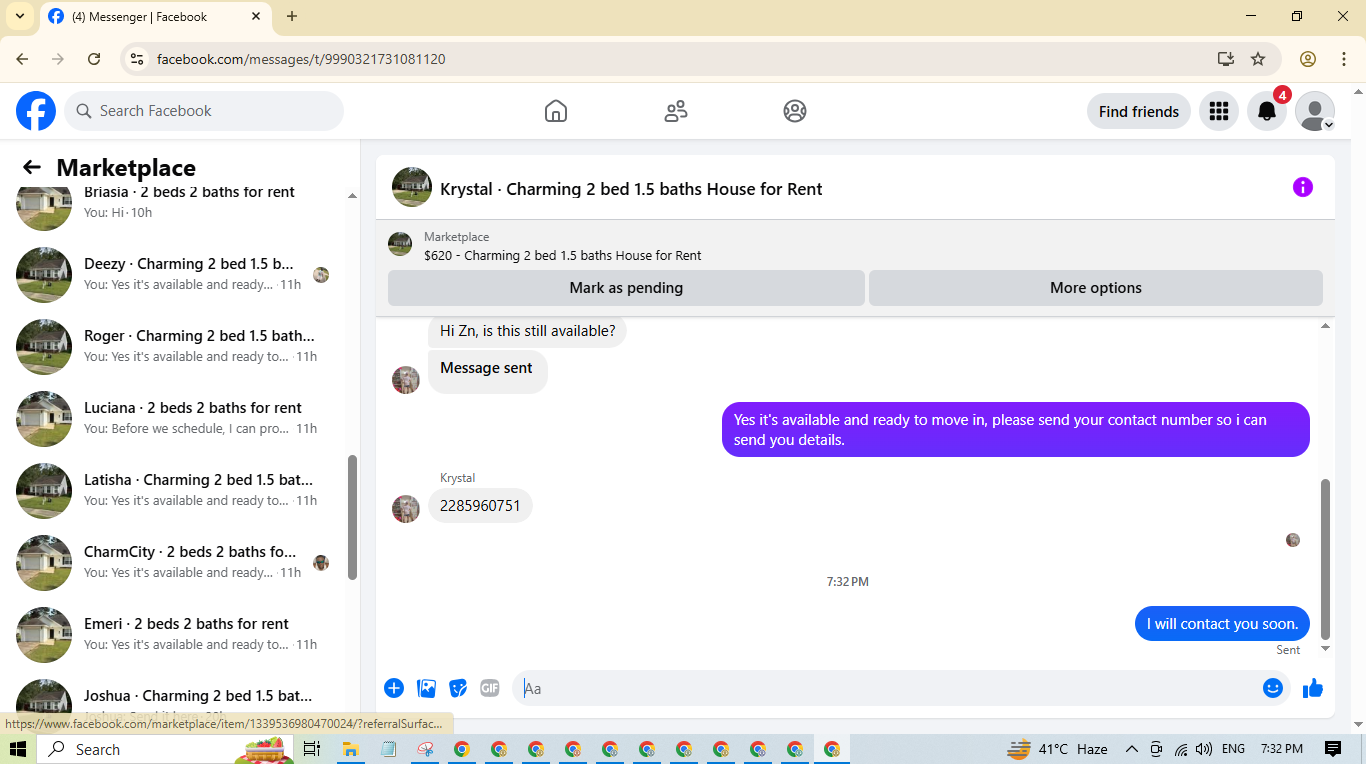Click the Facebook logo
This screenshot has width=1366, height=764.
click(x=36, y=111)
